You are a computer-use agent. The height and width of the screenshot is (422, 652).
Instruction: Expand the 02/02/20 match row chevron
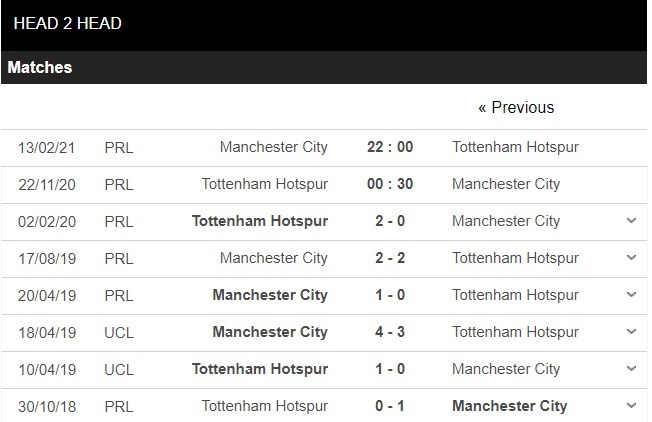click(631, 221)
